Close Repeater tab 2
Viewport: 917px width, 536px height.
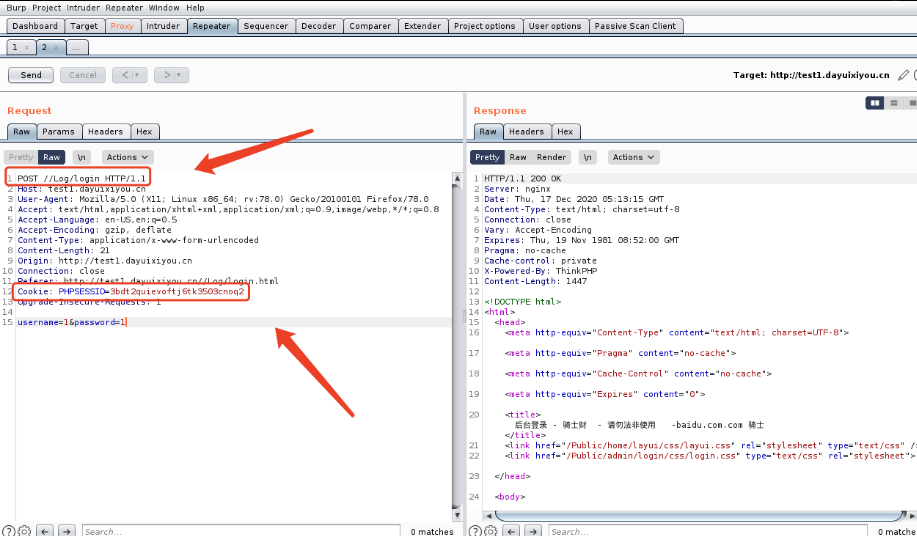(56, 48)
